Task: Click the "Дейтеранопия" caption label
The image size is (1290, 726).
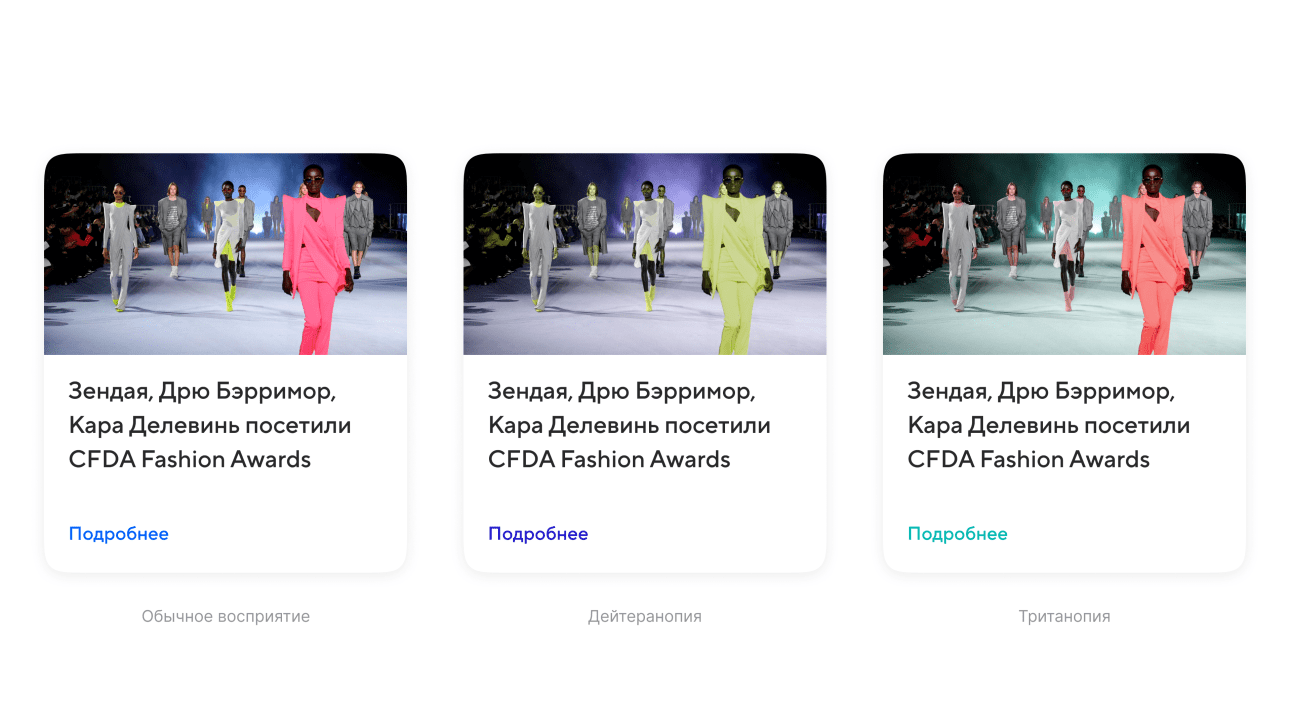Action: click(x=645, y=616)
